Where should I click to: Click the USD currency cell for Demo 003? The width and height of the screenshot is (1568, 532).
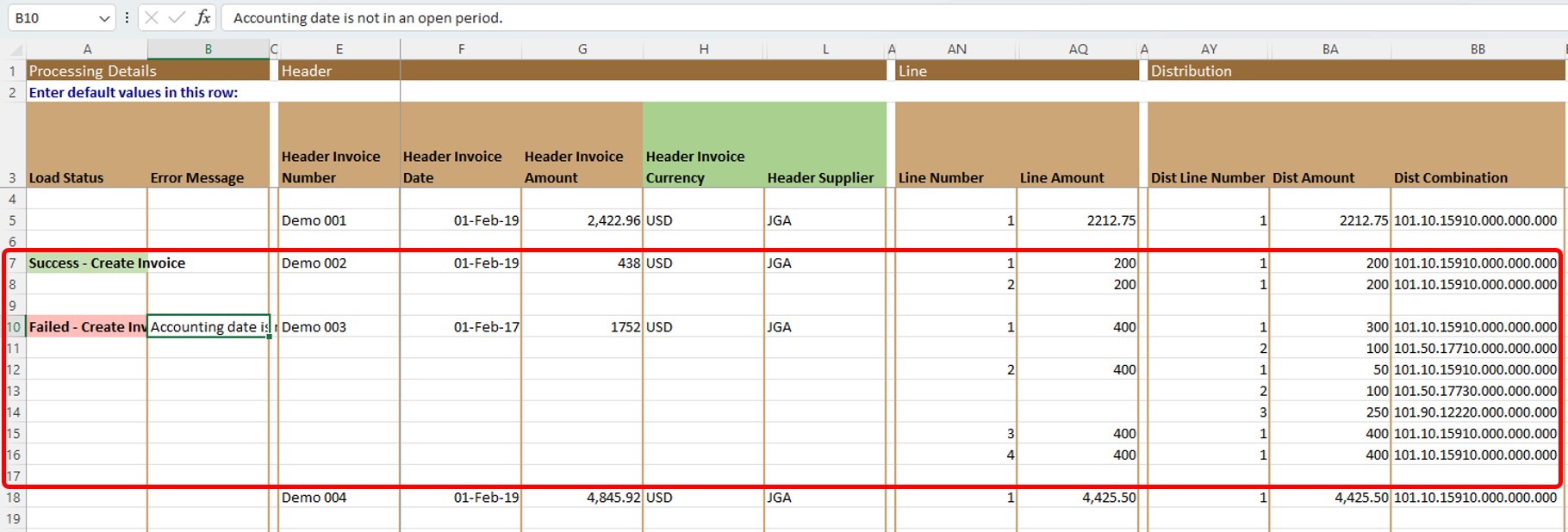[x=704, y=327]
